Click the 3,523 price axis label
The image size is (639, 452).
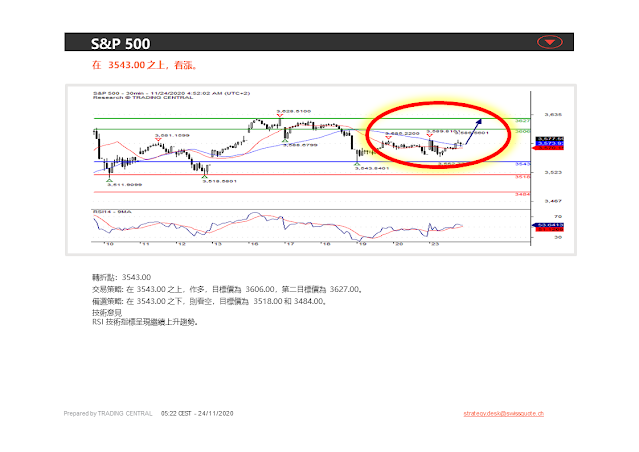pos(553,172)
